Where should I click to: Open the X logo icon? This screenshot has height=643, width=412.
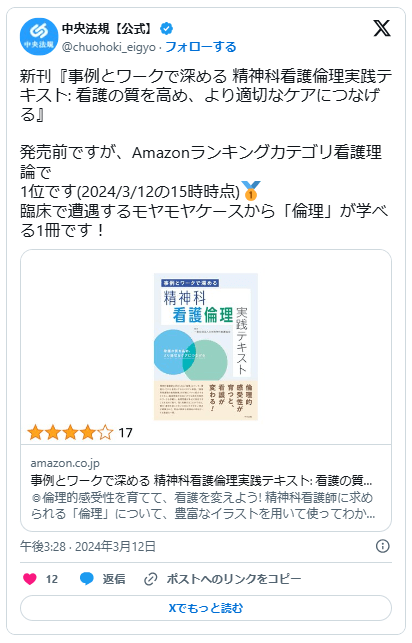(x=382, y=28)
